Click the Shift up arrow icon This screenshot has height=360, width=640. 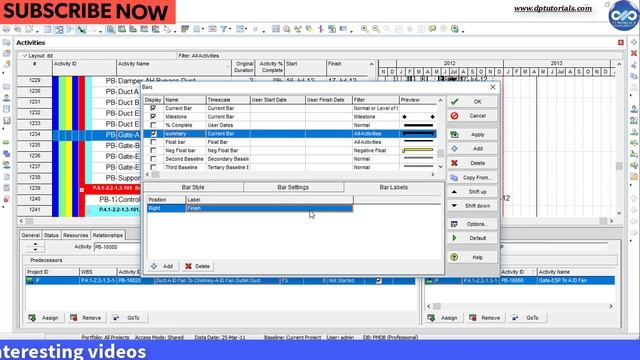point(454,191)
